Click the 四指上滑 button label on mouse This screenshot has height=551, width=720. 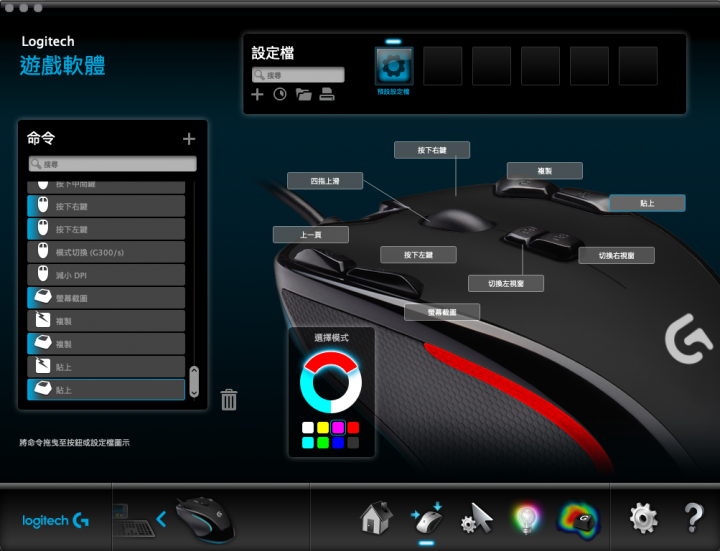coord(325,181)
